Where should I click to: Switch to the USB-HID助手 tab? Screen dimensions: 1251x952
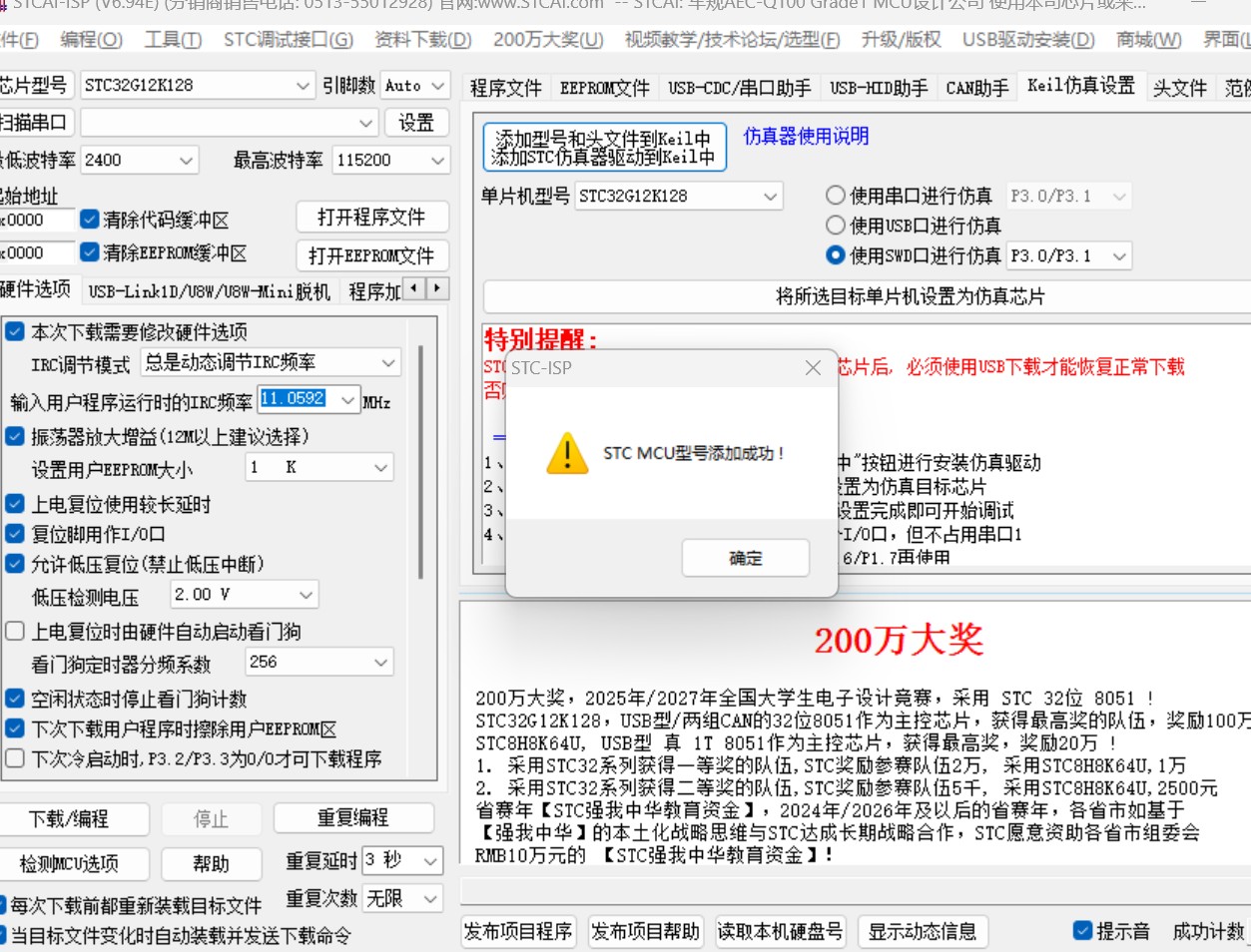pos(879,88)
